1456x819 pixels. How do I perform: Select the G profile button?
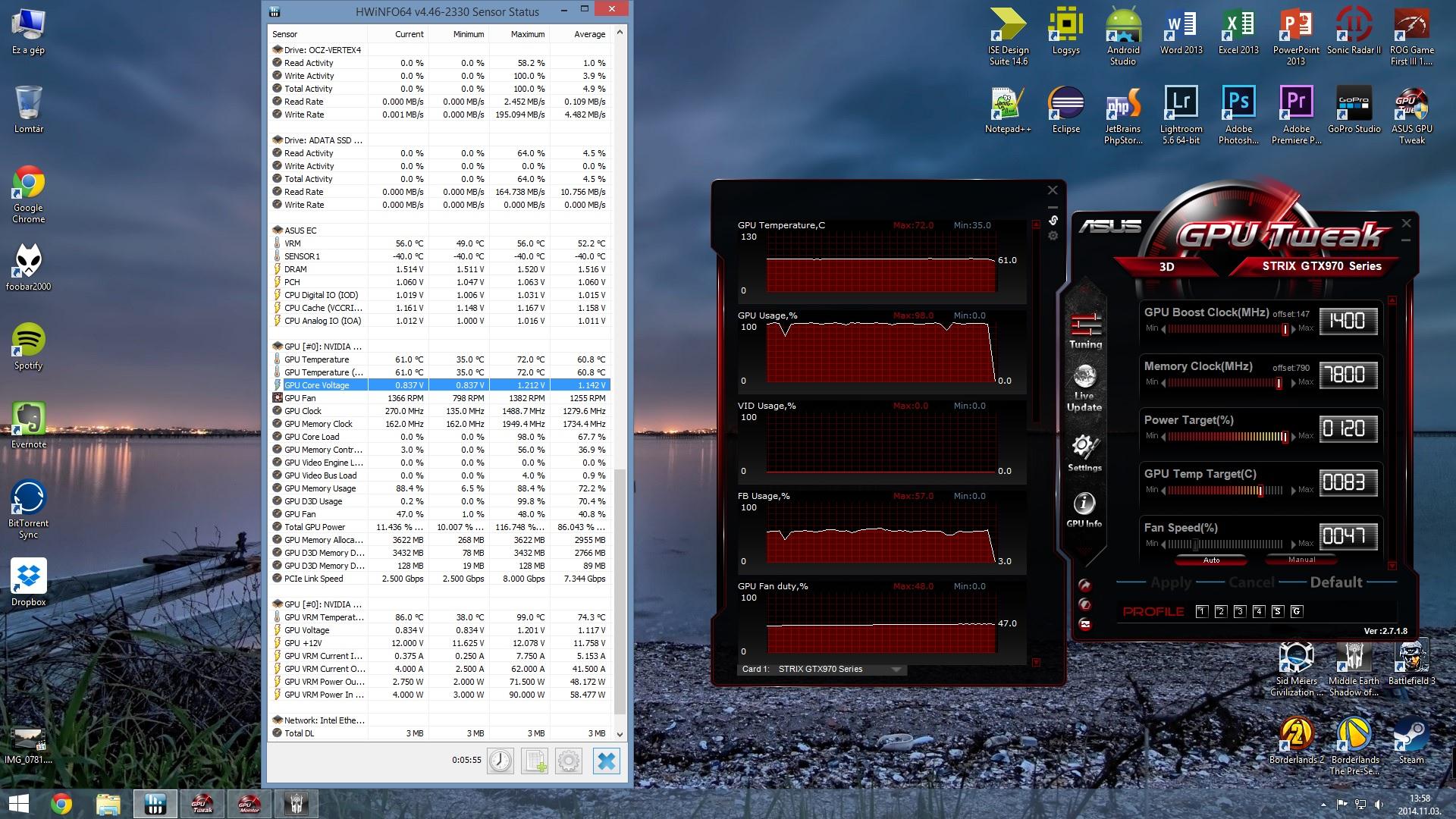pyautogui.click(x=1296, y=611)
